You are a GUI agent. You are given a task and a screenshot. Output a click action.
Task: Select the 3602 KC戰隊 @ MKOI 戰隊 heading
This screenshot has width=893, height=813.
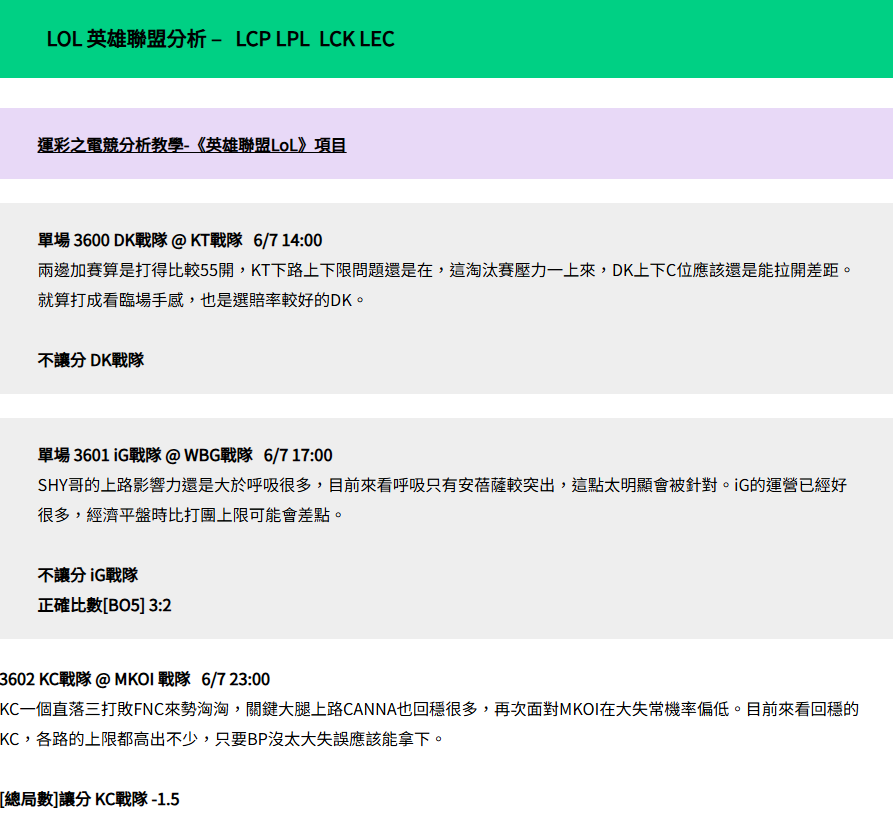[135, 679]
